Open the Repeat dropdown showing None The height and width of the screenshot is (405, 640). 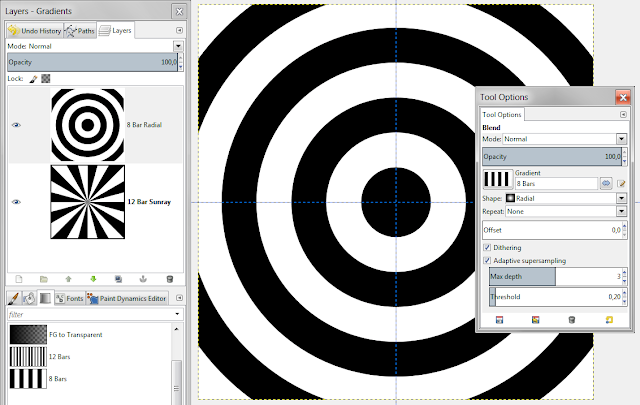tap(621, 211)
